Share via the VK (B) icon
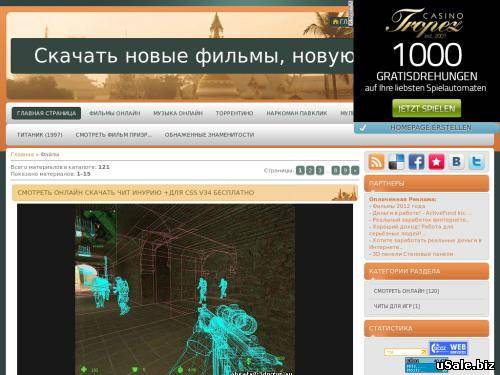The height and width of the screenshot is (375, 500). [457, 162]
